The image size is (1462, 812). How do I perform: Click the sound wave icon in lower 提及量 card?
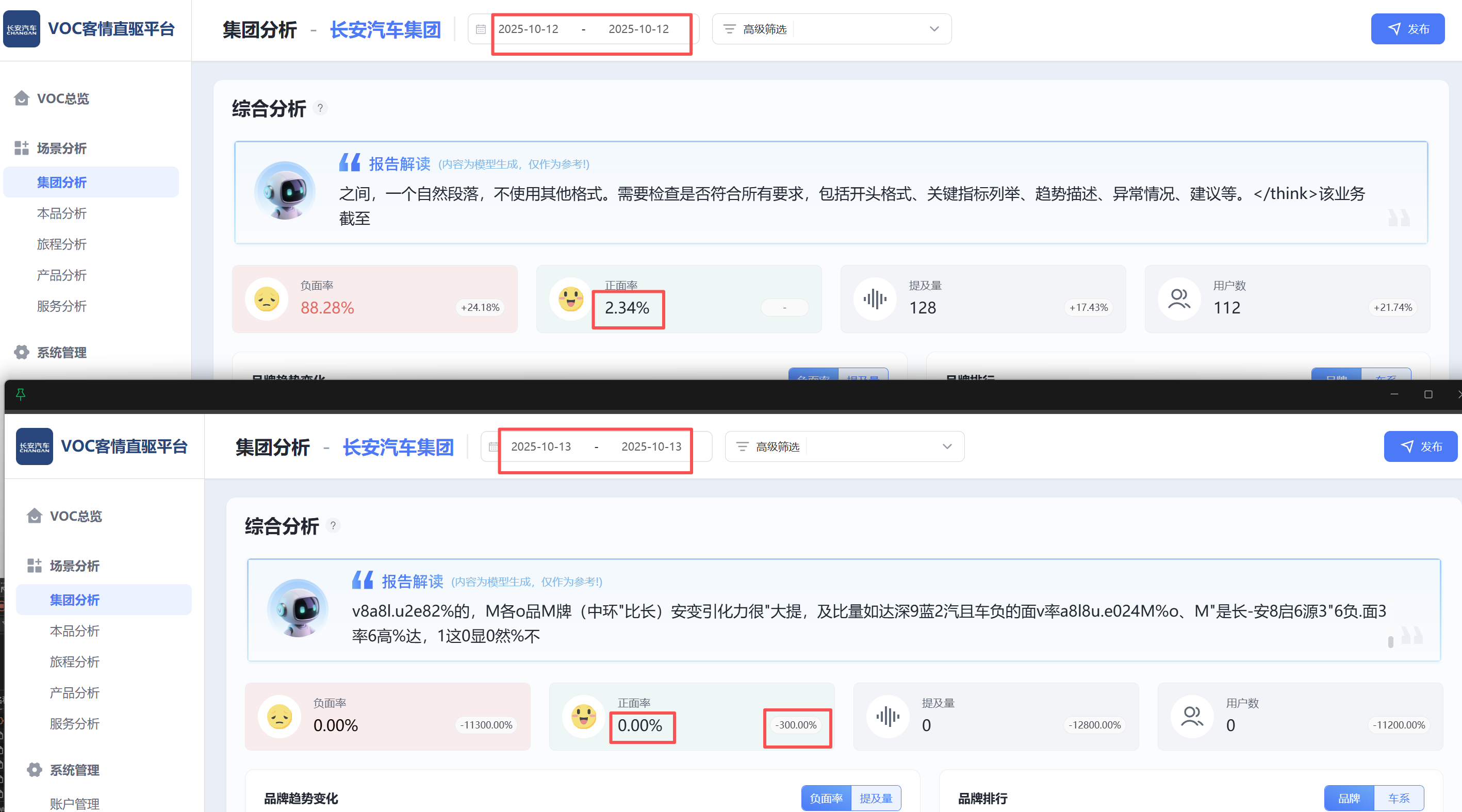coord(888,717)
